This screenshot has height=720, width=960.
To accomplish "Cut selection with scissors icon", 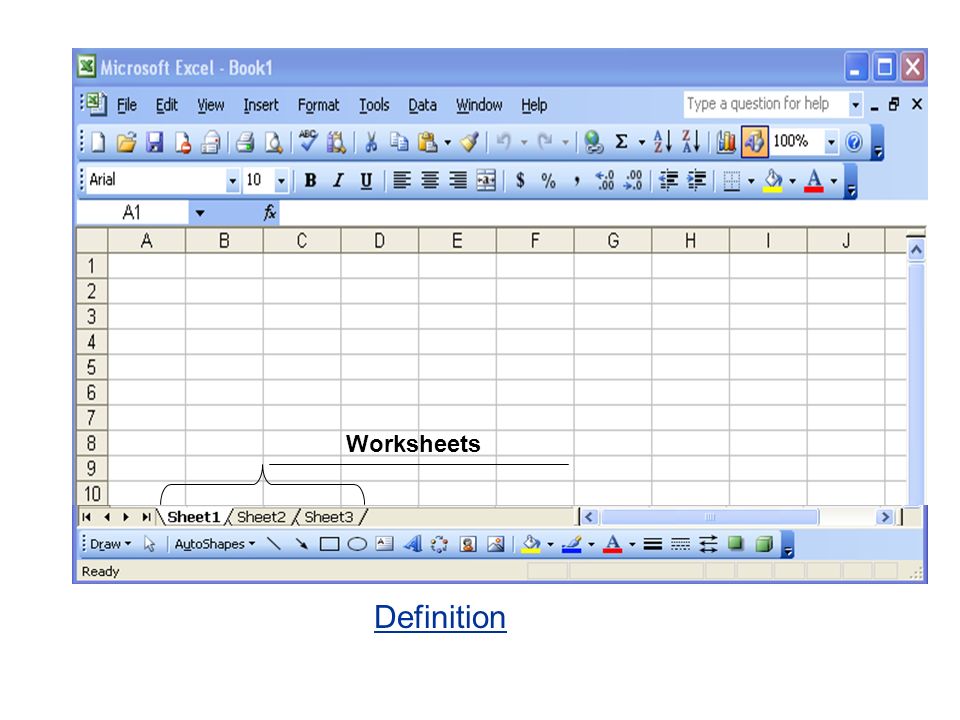I will 370,142.
